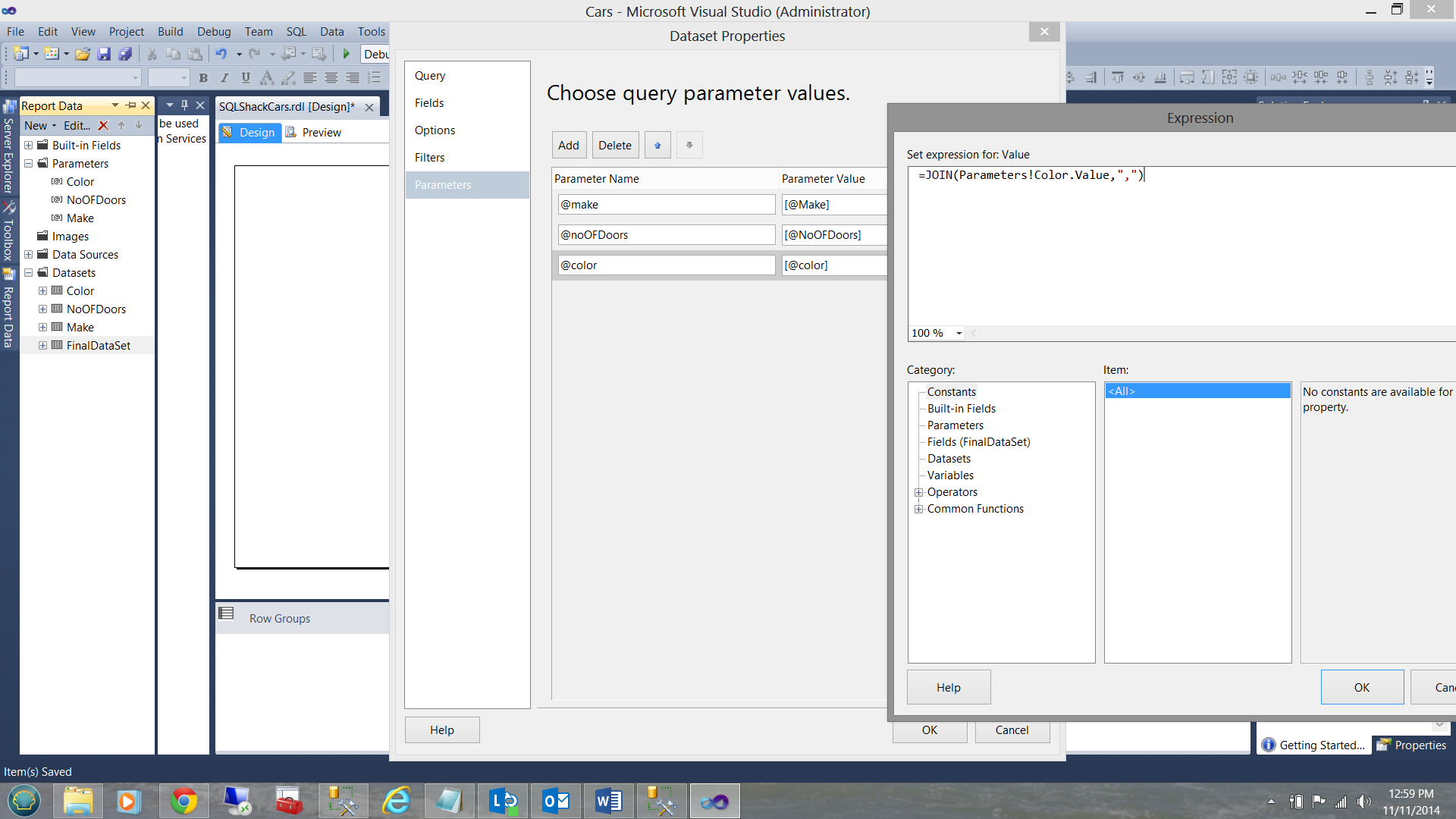Click OK in the Expression dialog
1456x819 pixels.
[1361, 687]
